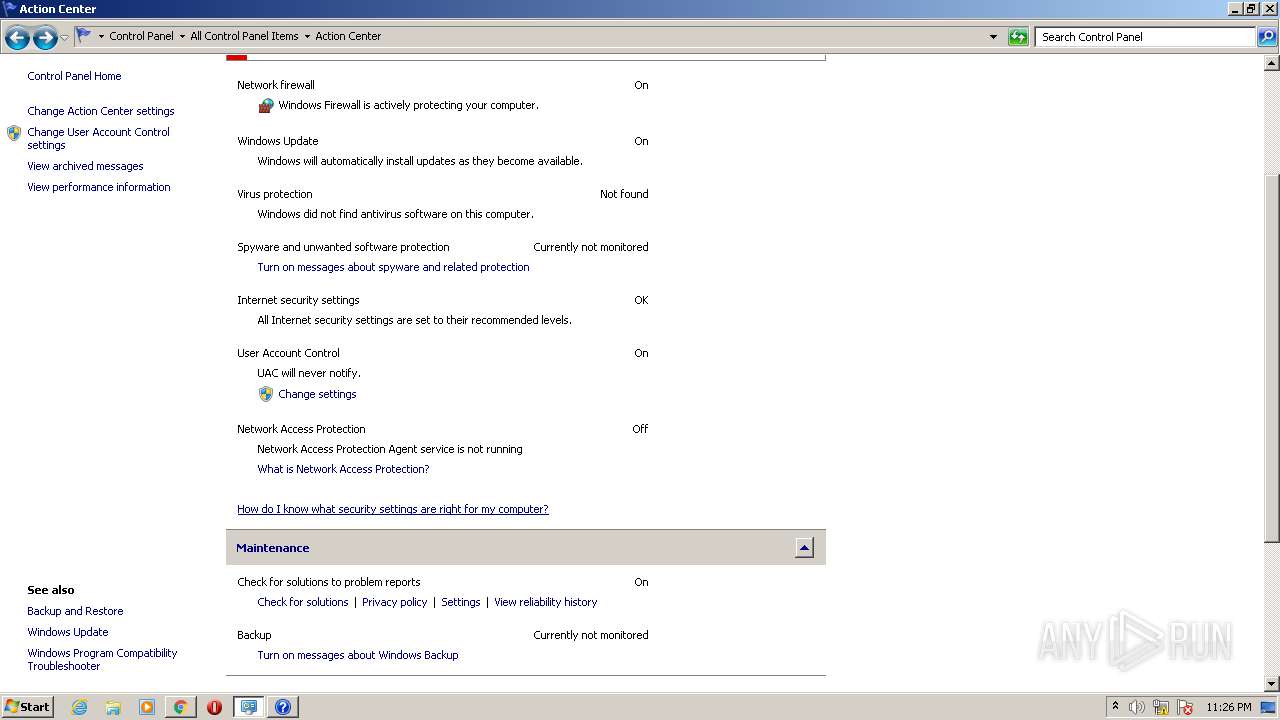Image resolution: width=1280 pixels, height=720 pixels.
Task: Click the volume speaker tray icon
Action: [1137, 707]
